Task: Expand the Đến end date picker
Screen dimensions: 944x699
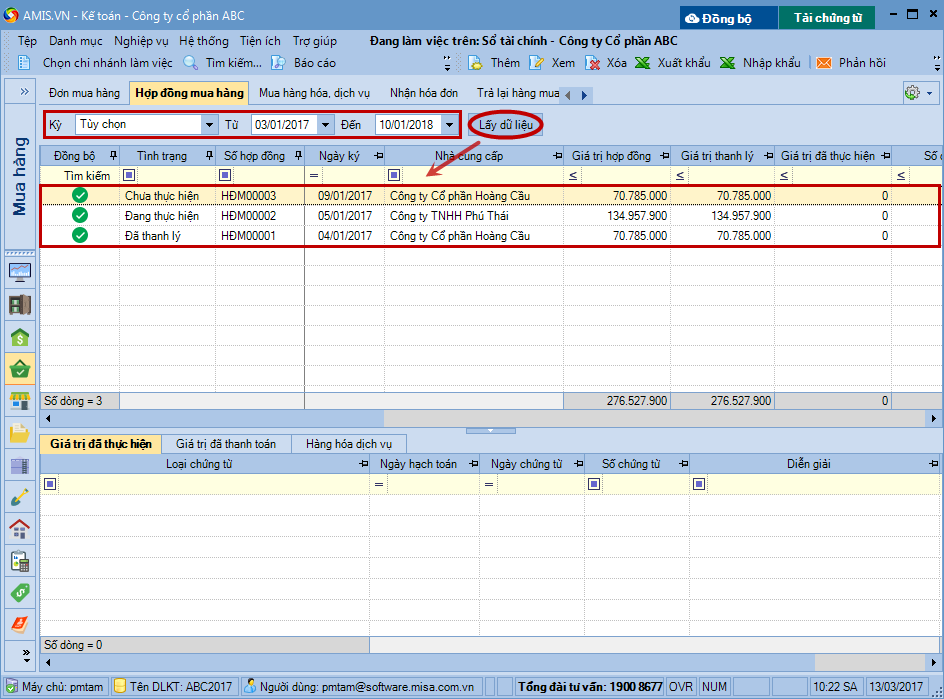Action: tap(449, 125)
